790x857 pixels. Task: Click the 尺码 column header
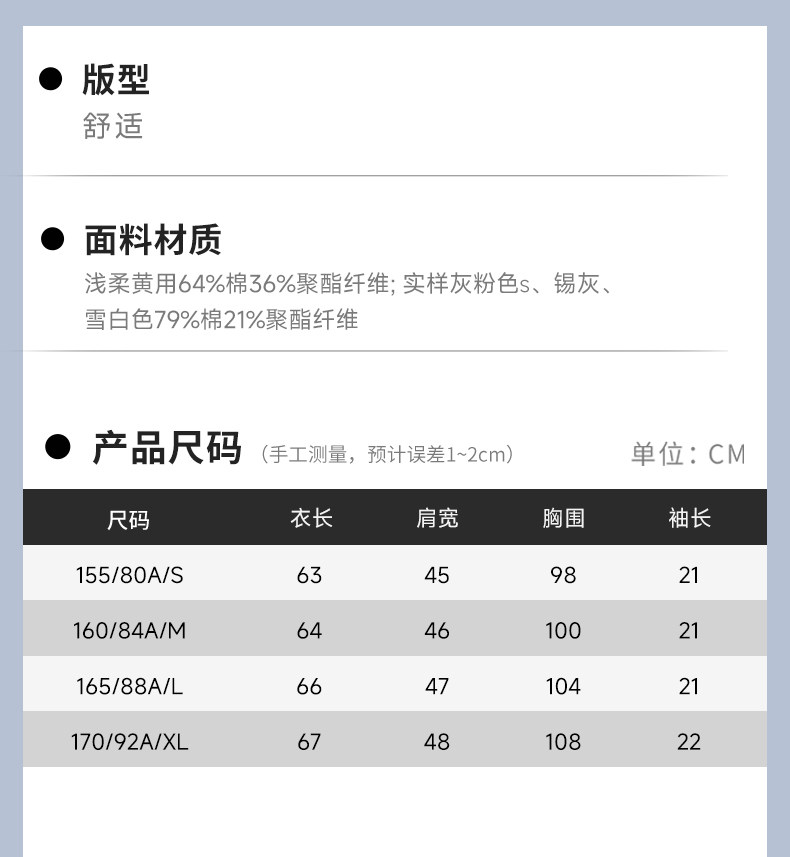coord(129,519)
